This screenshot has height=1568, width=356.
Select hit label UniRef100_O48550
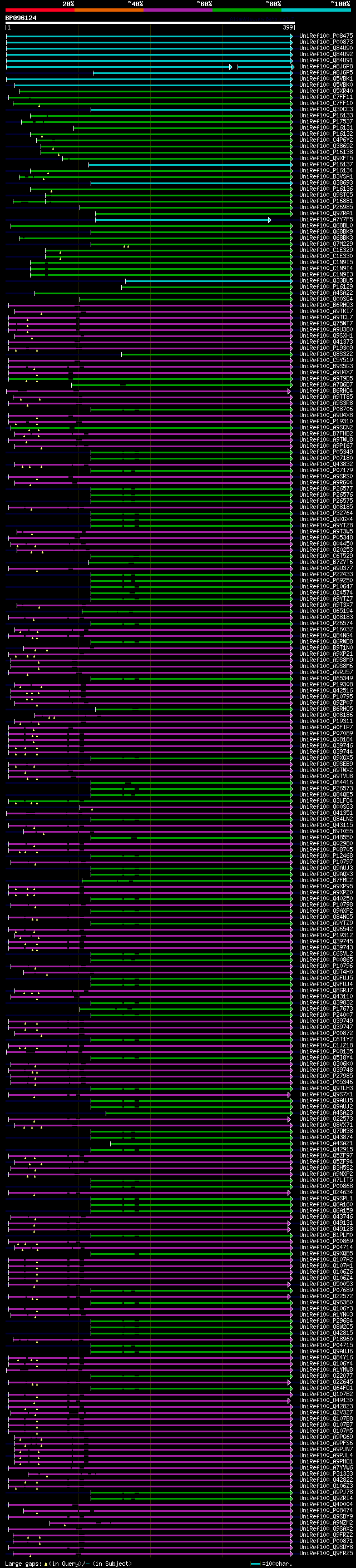(x=325, y=838)
